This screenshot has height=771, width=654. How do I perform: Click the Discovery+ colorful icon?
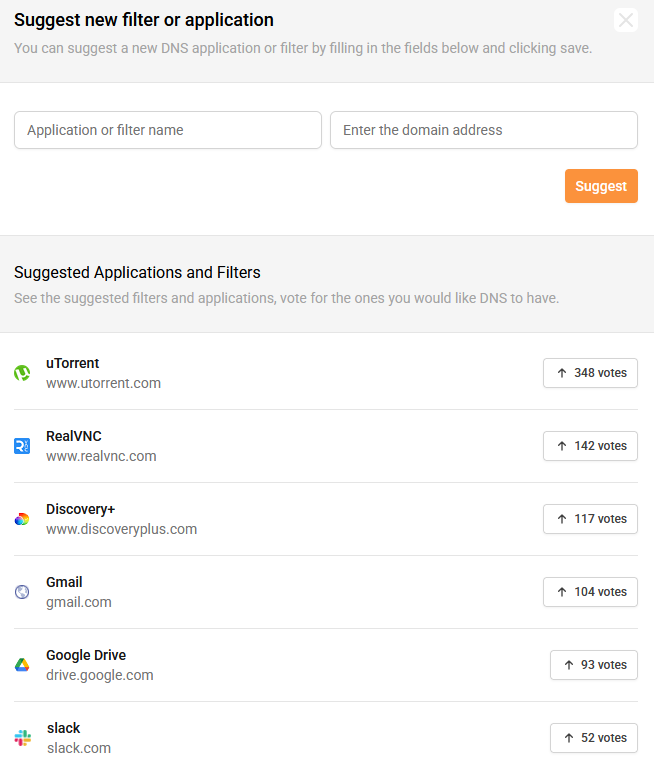click(x=22, y=519)
